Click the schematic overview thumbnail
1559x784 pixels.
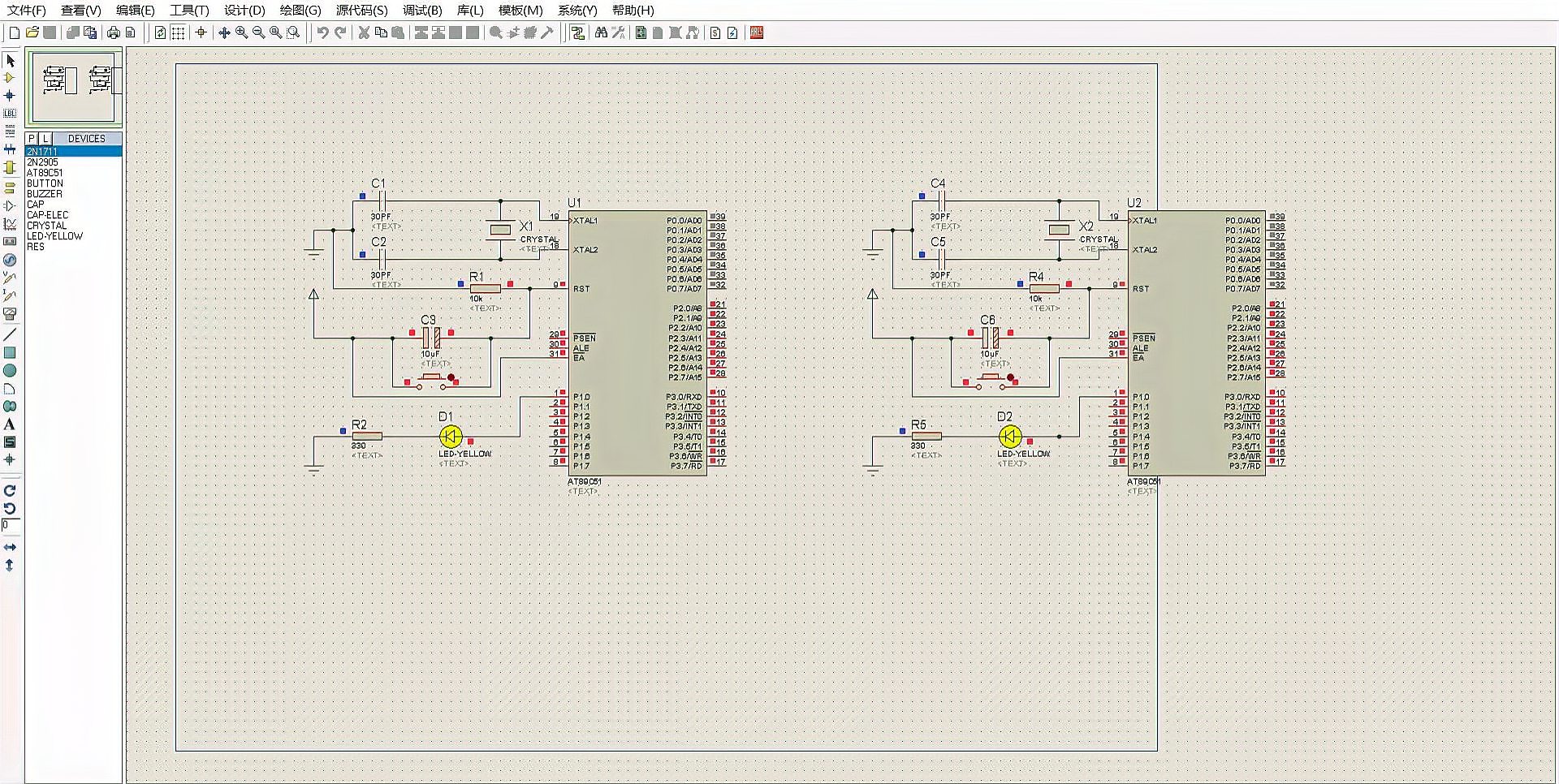74,86
